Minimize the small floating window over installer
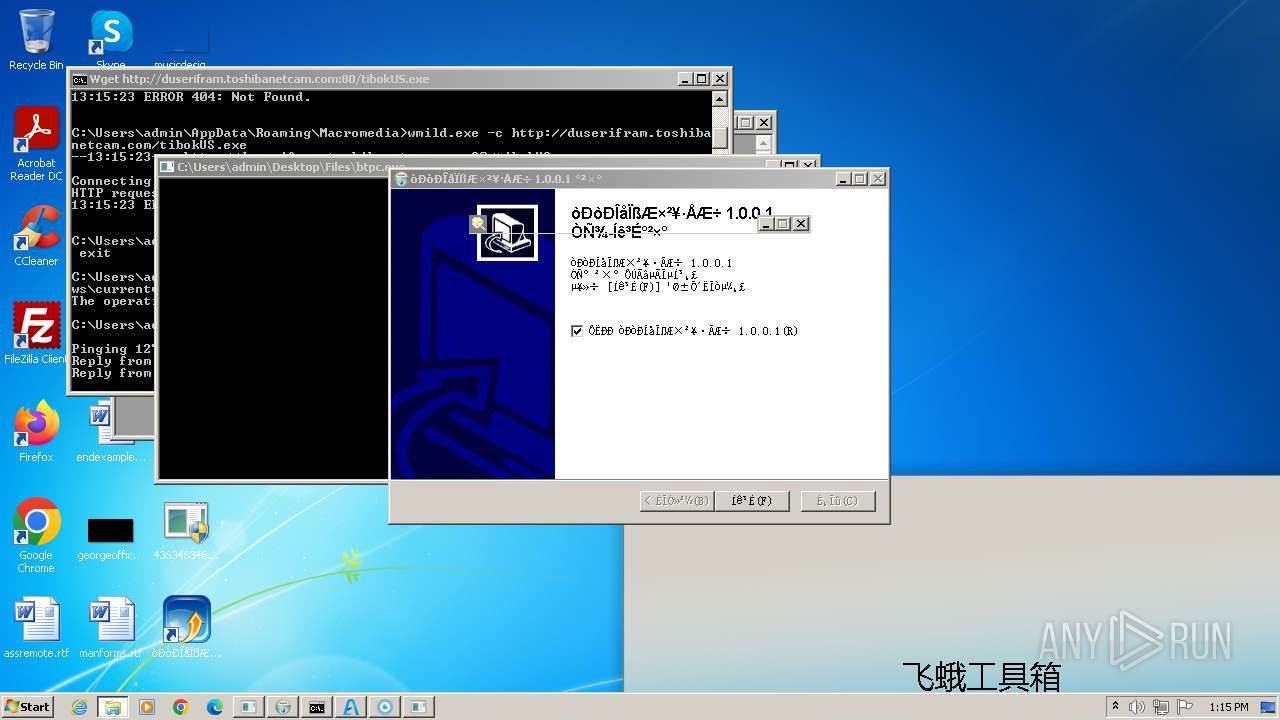This screenshot has width=1280, height=720. point(766,224)
